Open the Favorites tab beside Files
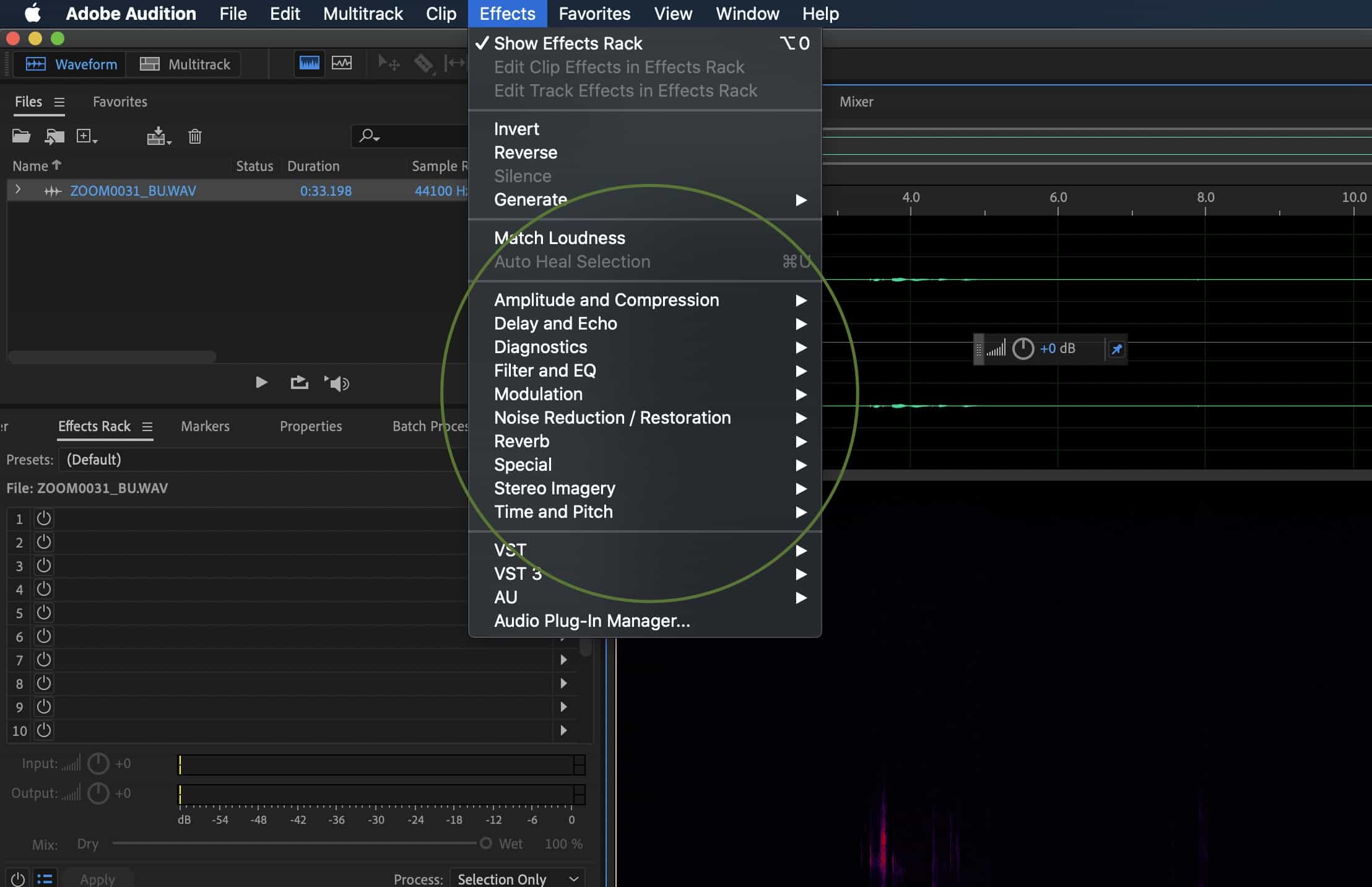The height and width of the screenshot is (887, 1372). tap(120, 102)
